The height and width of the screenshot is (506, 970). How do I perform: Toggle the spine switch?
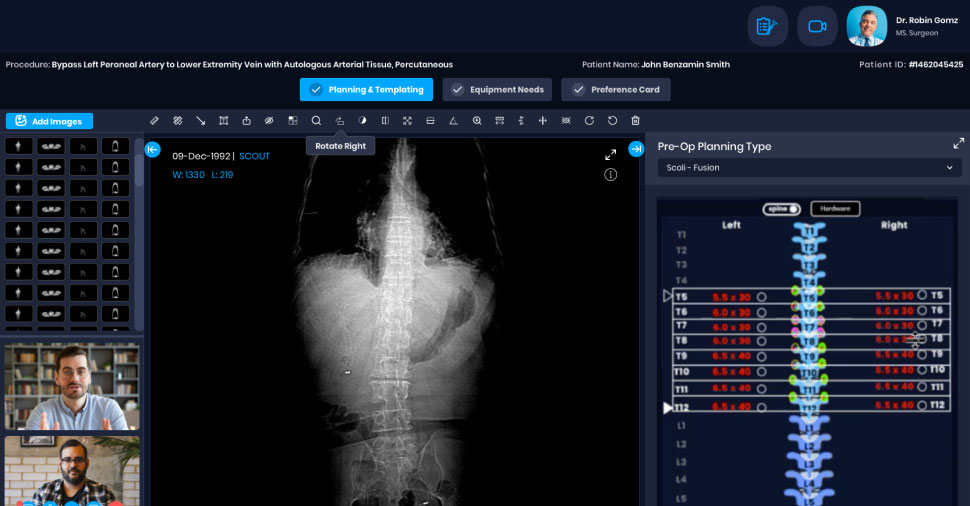(x=783, y=209)
